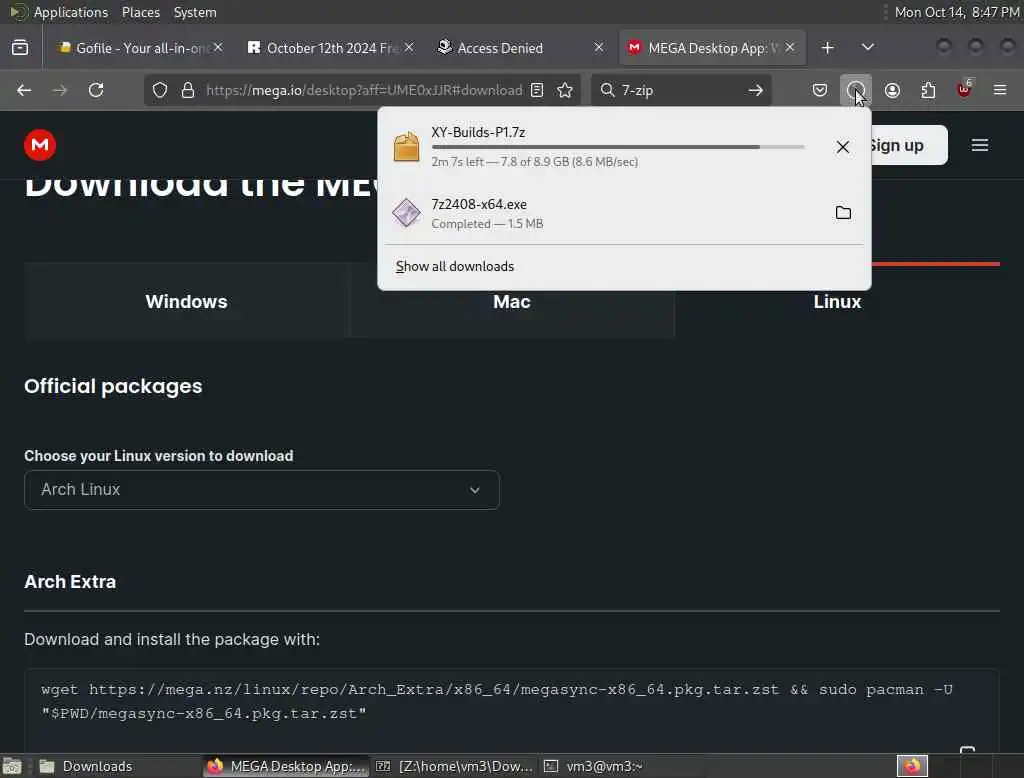Viewport: 1024px width, 778px height.
Task: Open a new tab with the plus button
Action: point(827,48)
